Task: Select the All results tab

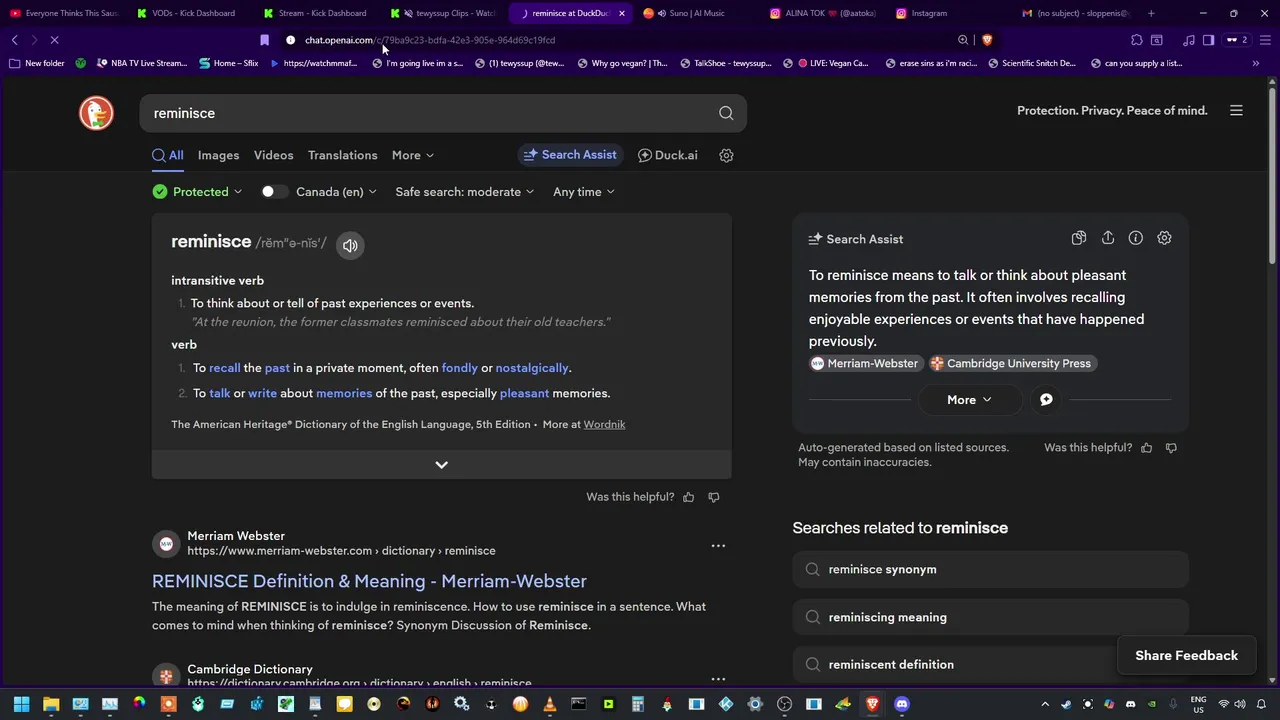Action: (168, 155)
